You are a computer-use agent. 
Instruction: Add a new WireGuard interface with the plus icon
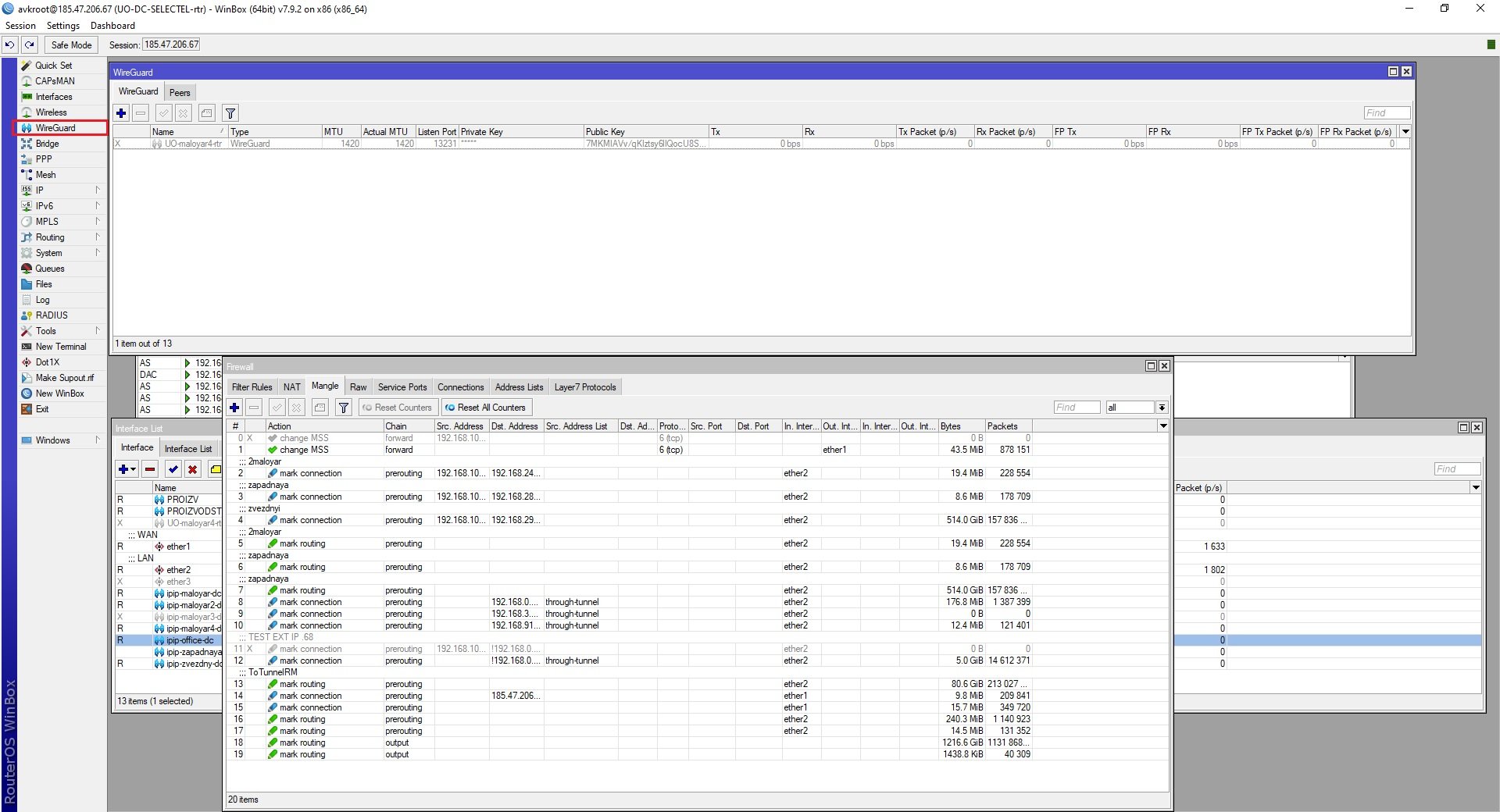(121, 113)
